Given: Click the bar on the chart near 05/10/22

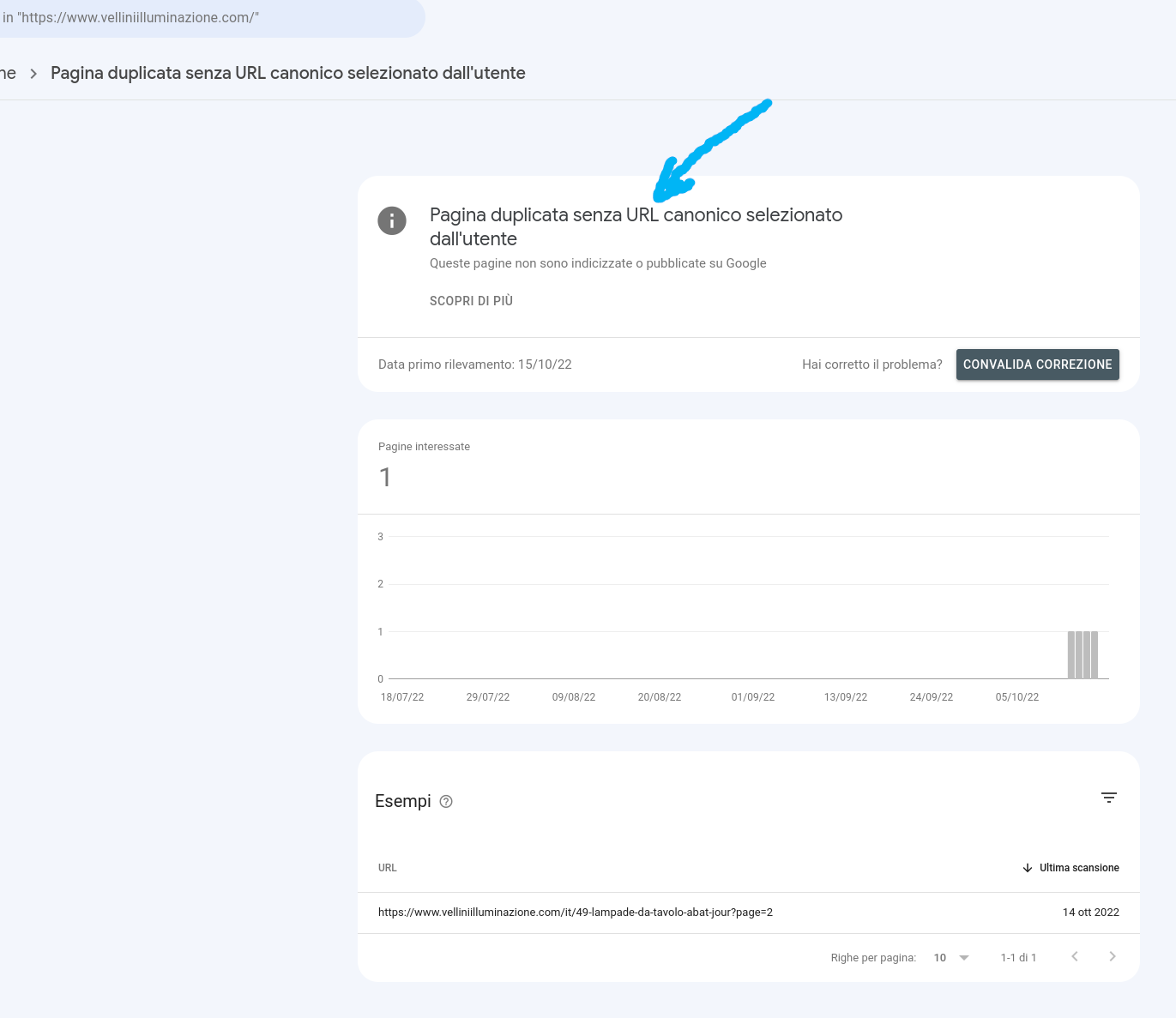Looking at the screenshot, I should pos(1083,654).
